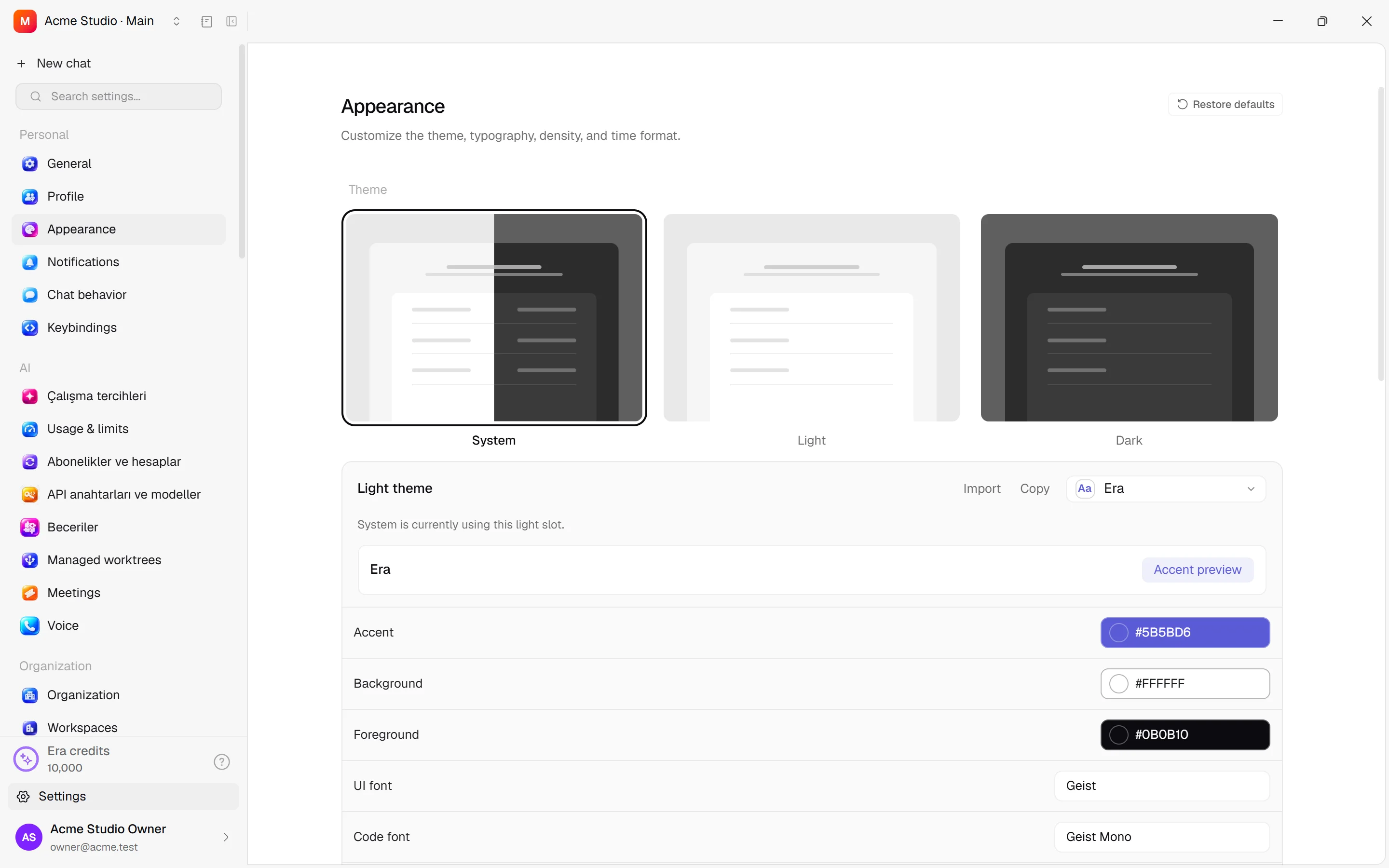Select the Meetings icon in sidebar
Image resolution: width=1389 pixels, height=868 pixels.
pyautogui.click(x=30, y=593)
